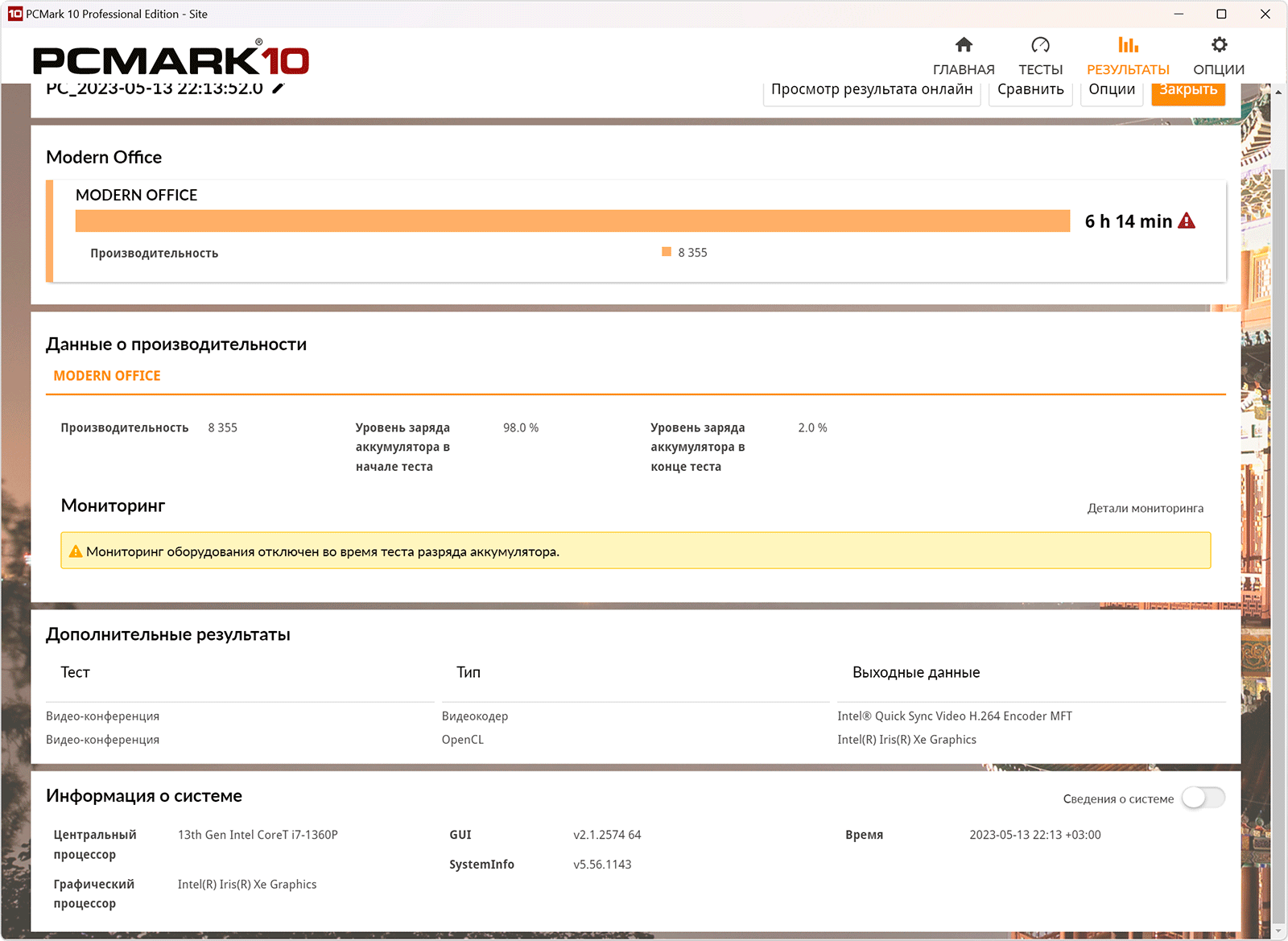Image resolution: width=1288 pixels, height=941 pixels.
Task: Click the monitoring disabled warning message
Action: coord(636,551)
